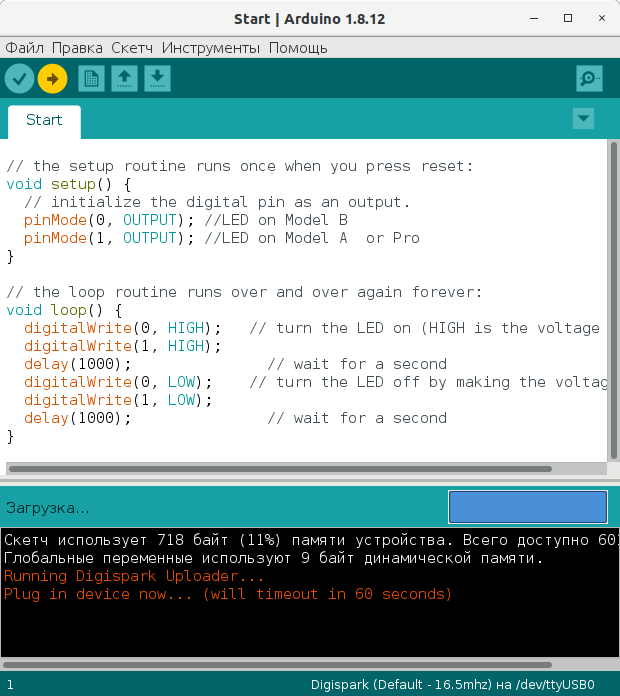The width and height of the screenshot is (620, 696).
Task: Minimize the Arduino window
Action: [x=534, y=18]
